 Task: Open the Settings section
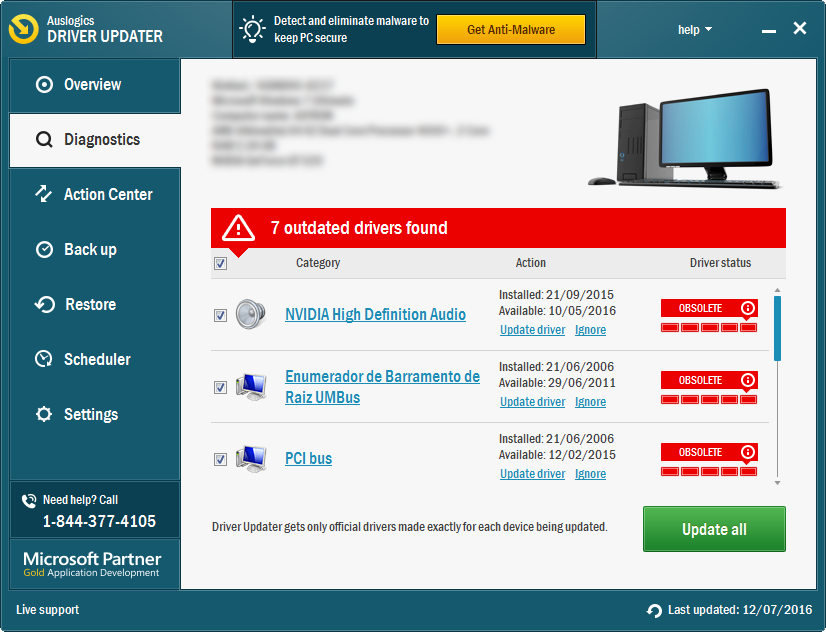(95, 414)
